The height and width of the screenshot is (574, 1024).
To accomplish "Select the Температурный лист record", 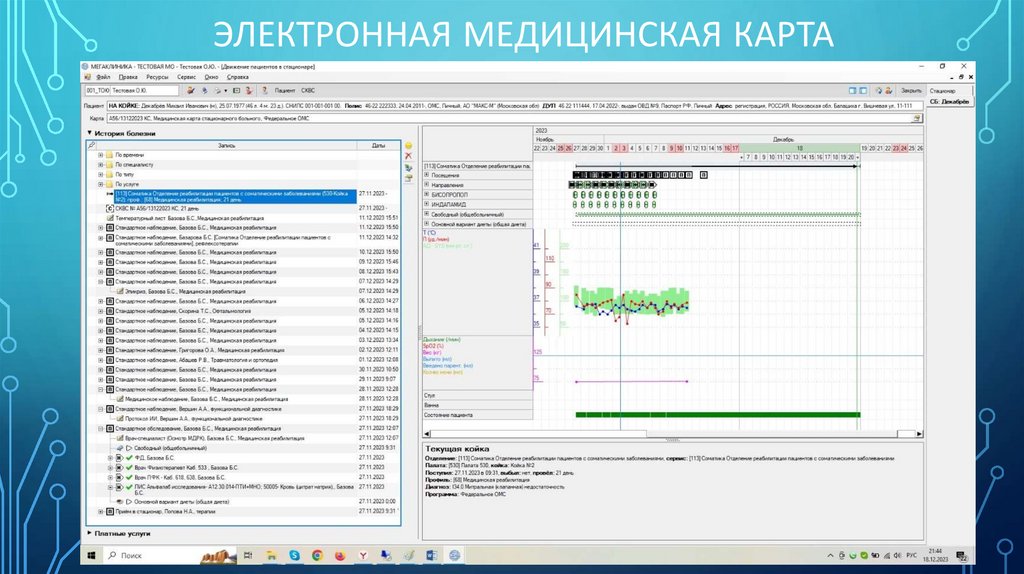I will [180, 217].
